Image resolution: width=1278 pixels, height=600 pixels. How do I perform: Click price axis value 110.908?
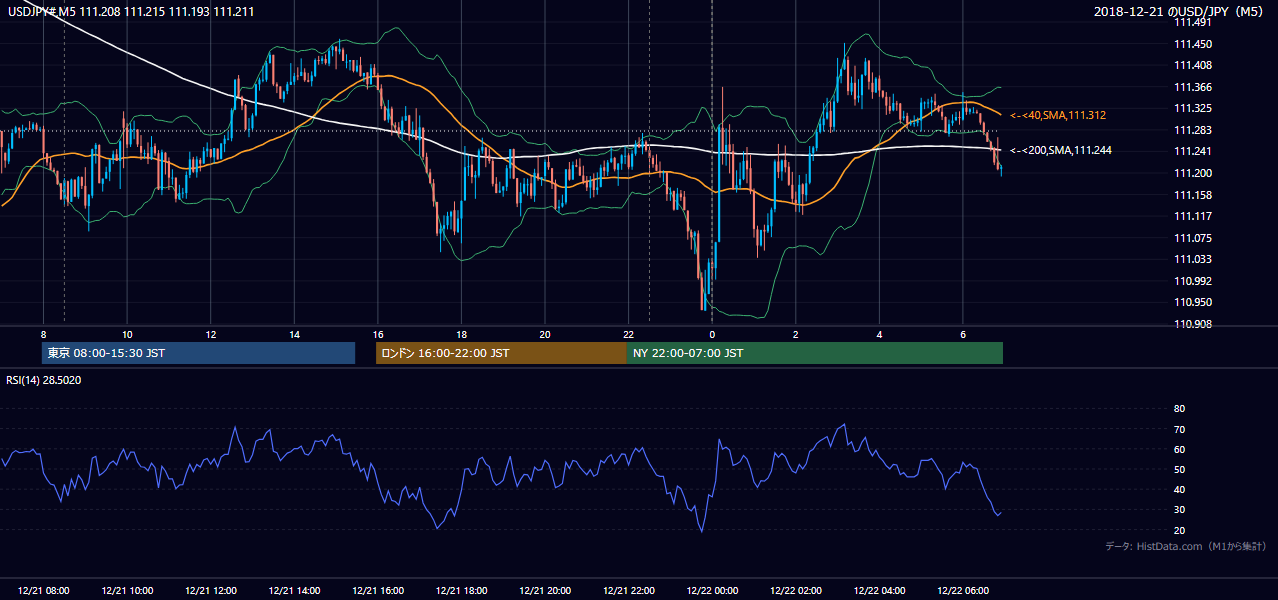tap(1194, 324)
